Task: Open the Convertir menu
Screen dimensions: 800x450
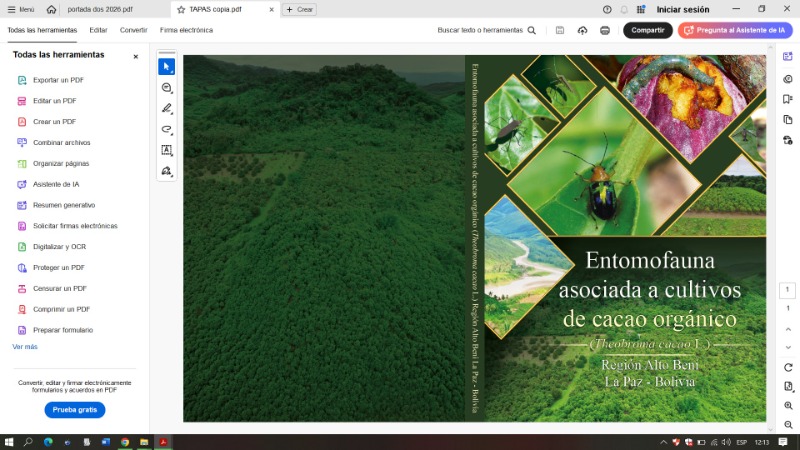Action: tap(133, 30)
